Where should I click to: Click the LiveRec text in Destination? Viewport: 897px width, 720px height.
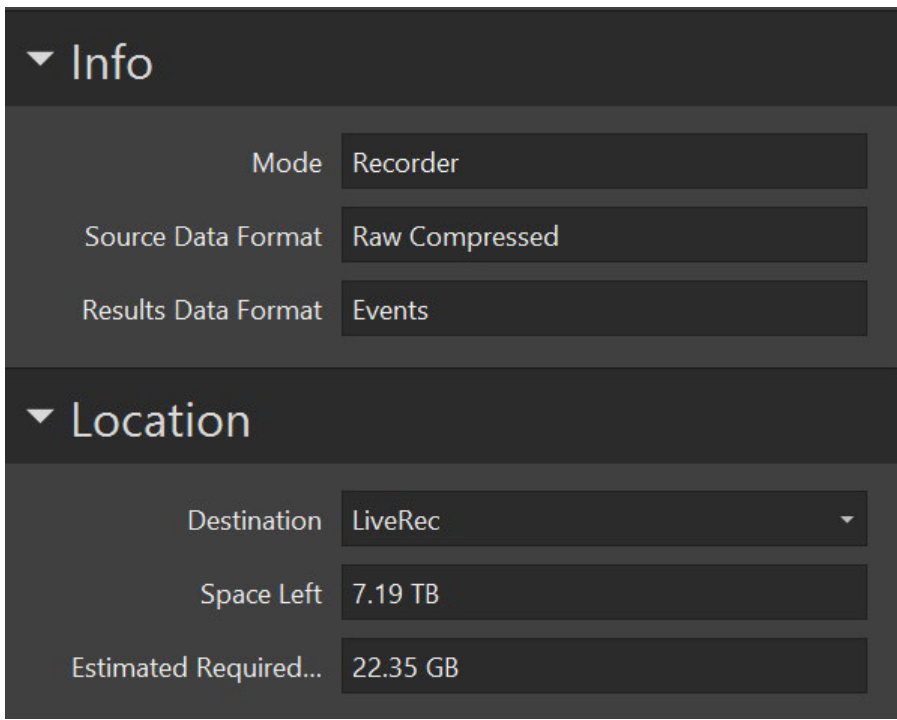coord(396,520)
